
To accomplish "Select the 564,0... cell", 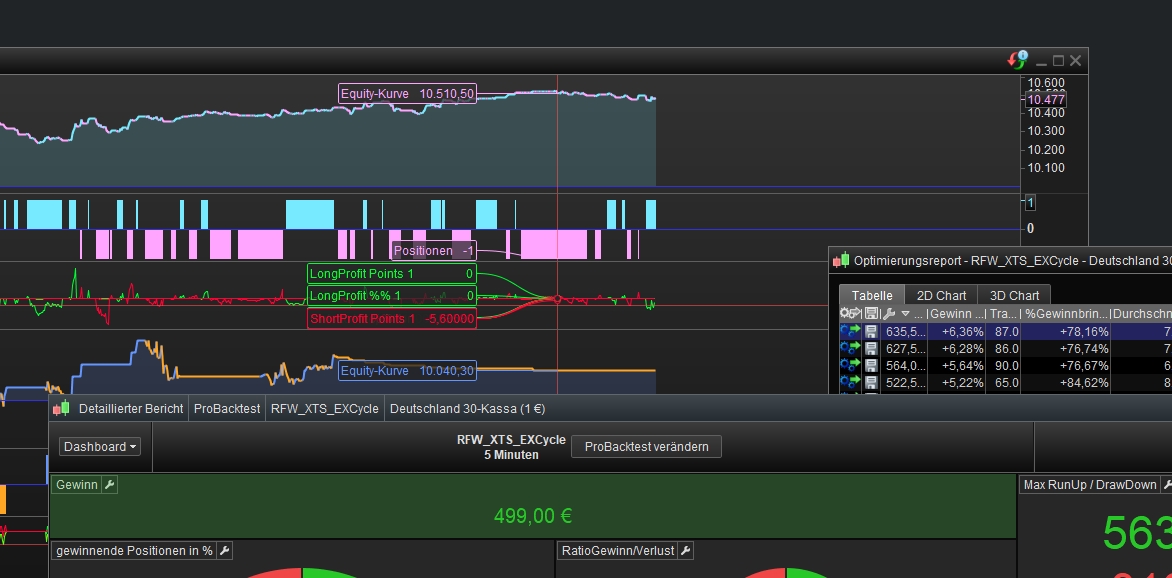I will 904,366.
